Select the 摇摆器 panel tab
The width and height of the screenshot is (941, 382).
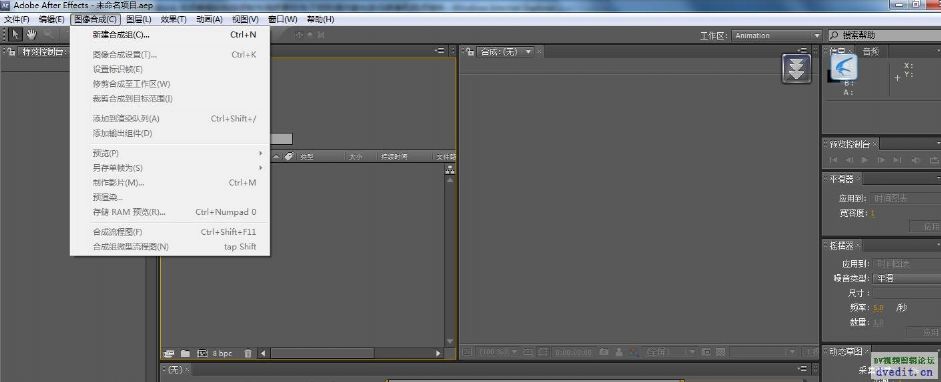point(841,245)
